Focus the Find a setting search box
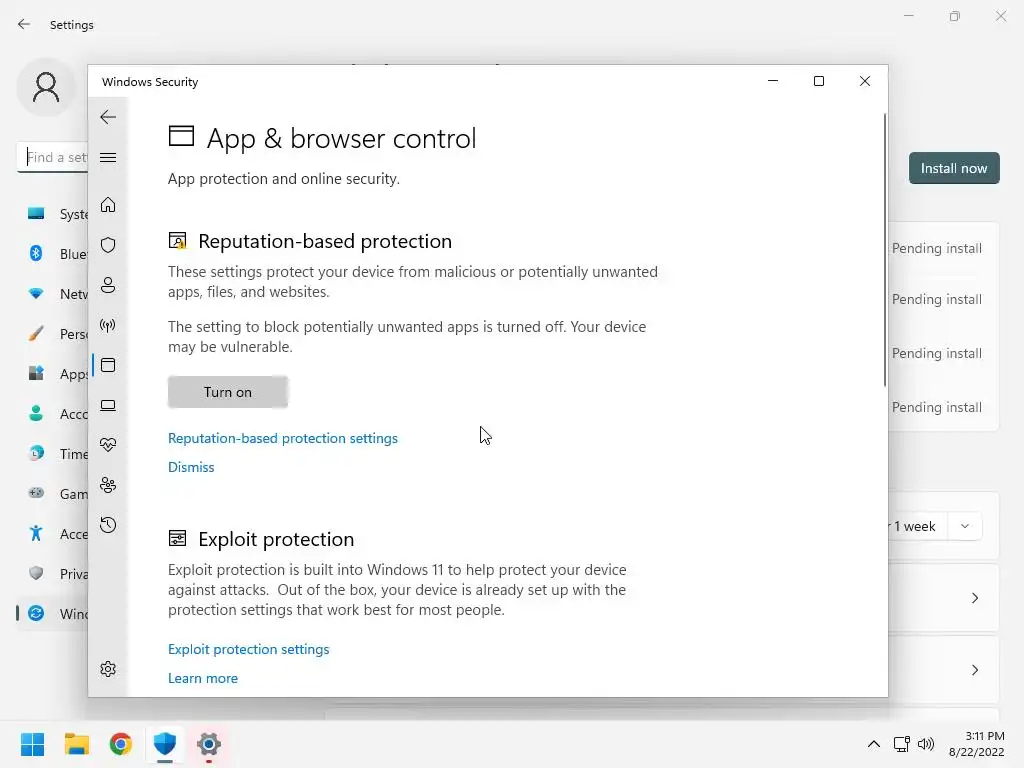The height and width of the screenshot is (768, 1024). tap(54, 157)
